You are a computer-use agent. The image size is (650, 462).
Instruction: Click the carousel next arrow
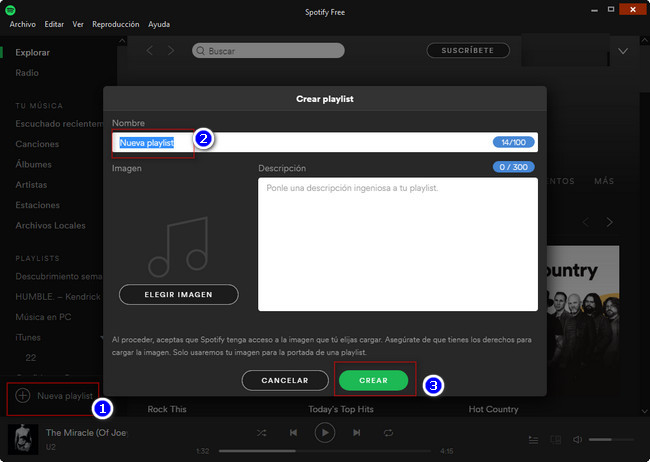click(609, 222)
